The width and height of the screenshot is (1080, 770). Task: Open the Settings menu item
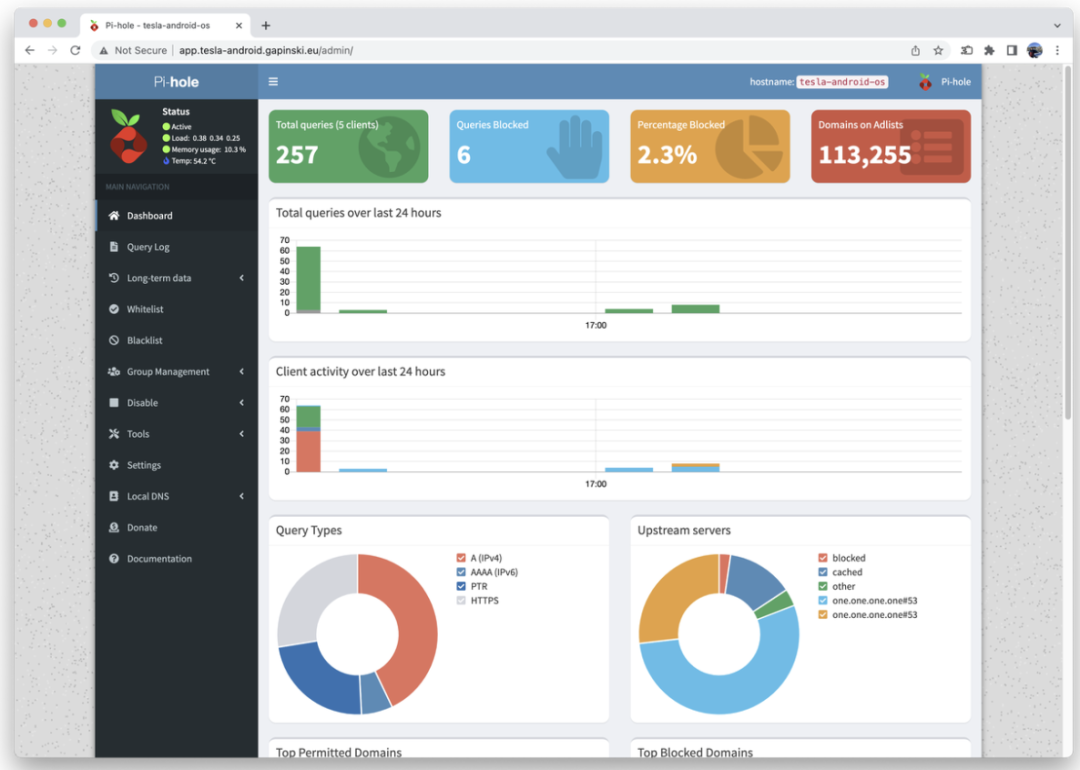tap(177, 465)
